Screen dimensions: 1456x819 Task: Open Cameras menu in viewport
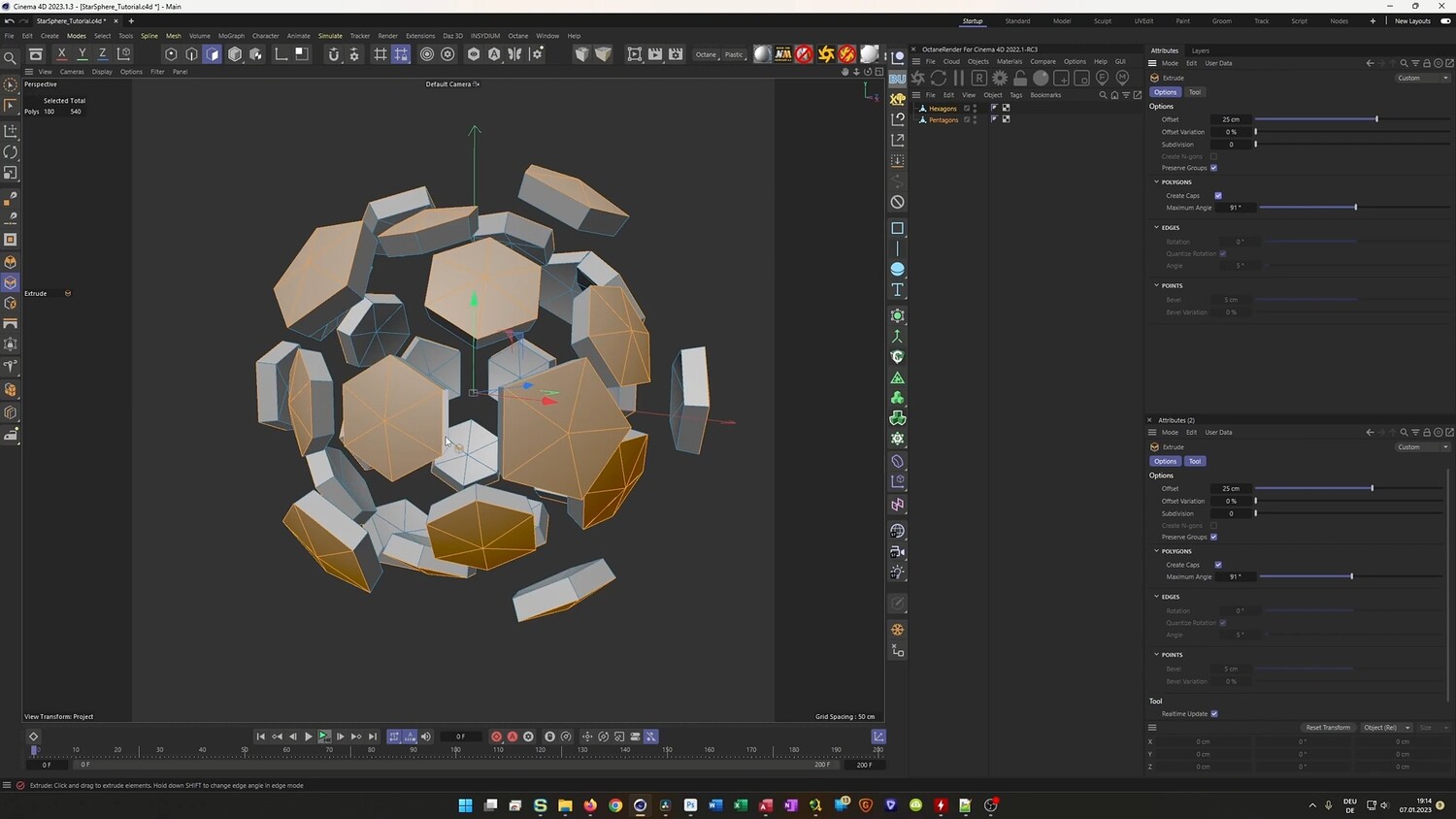(x=72, y=72)
